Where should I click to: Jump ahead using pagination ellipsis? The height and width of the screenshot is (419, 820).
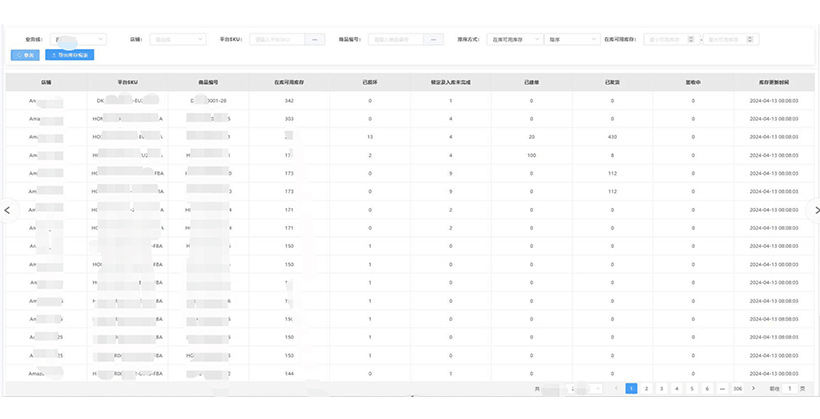click(x=722, y=388)
